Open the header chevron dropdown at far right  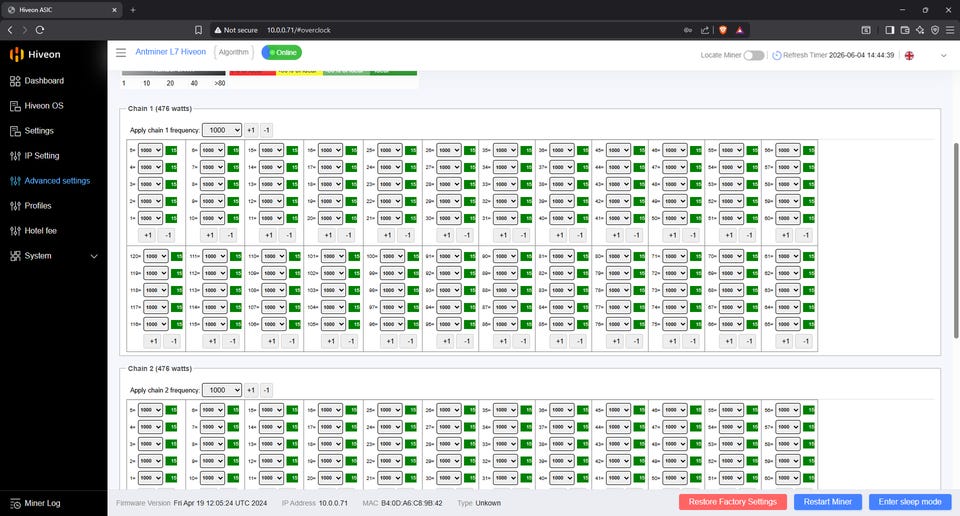[x=943, y=56]
